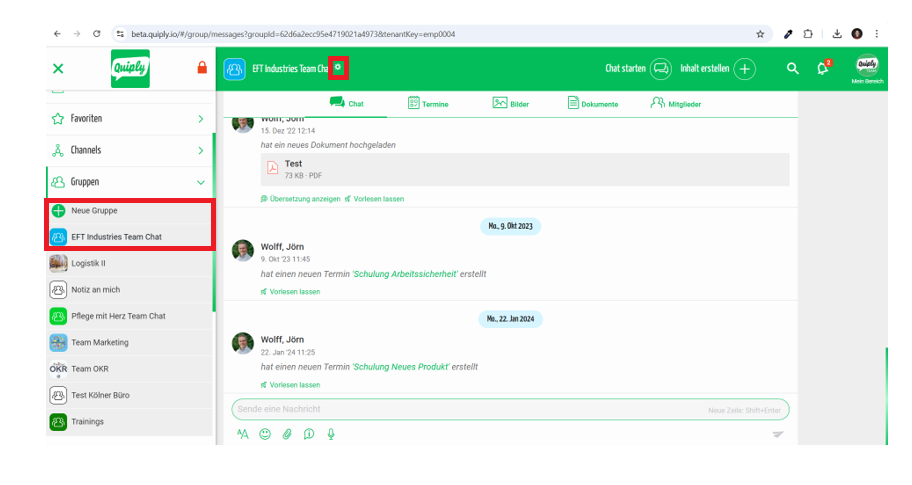
Task: Click Wolff, Jörn avatar on 9. Okt message
Action: (x=243, y=251)
